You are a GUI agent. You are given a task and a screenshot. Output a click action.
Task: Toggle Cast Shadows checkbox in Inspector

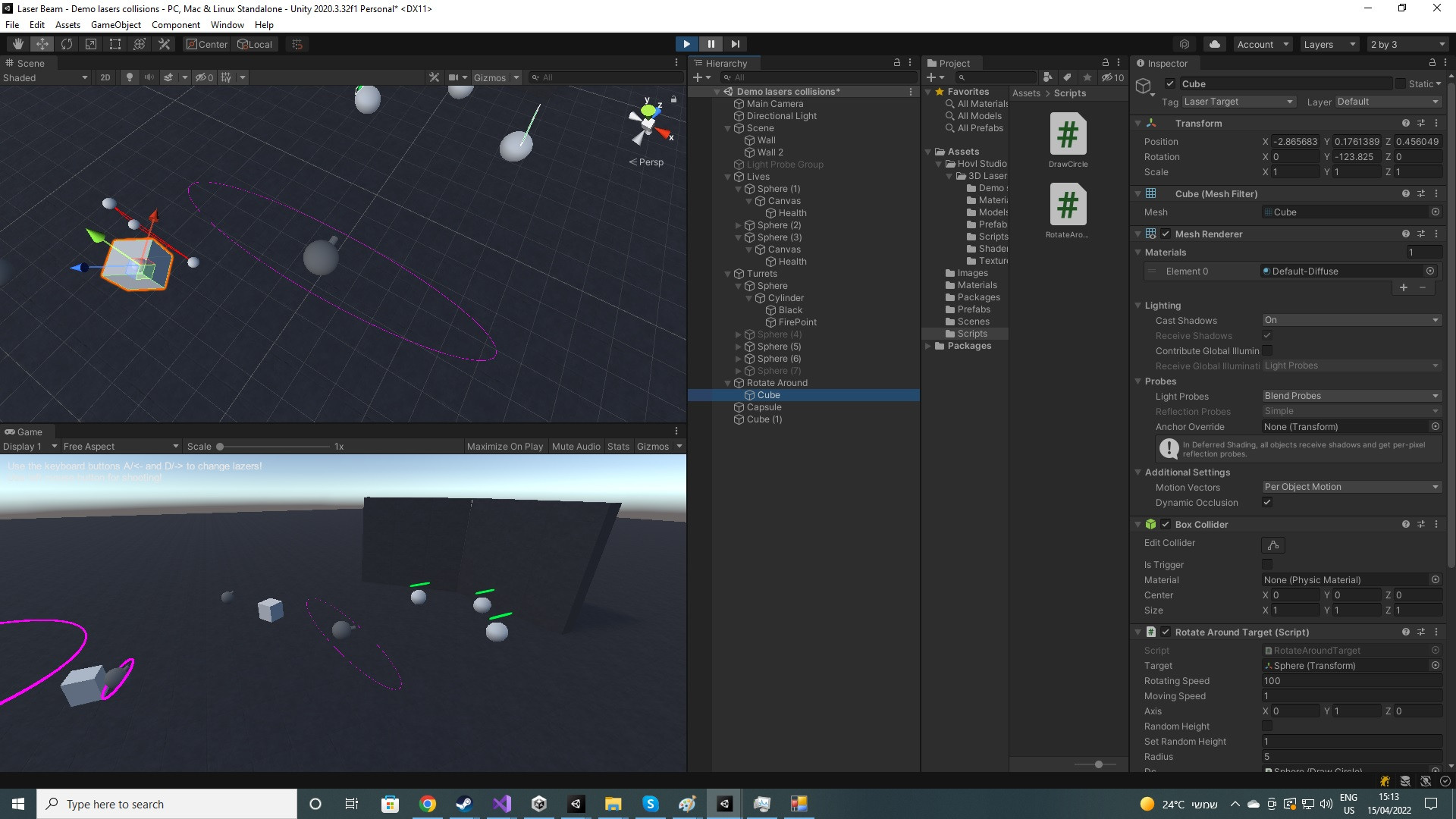click(x=1350, y=320)
